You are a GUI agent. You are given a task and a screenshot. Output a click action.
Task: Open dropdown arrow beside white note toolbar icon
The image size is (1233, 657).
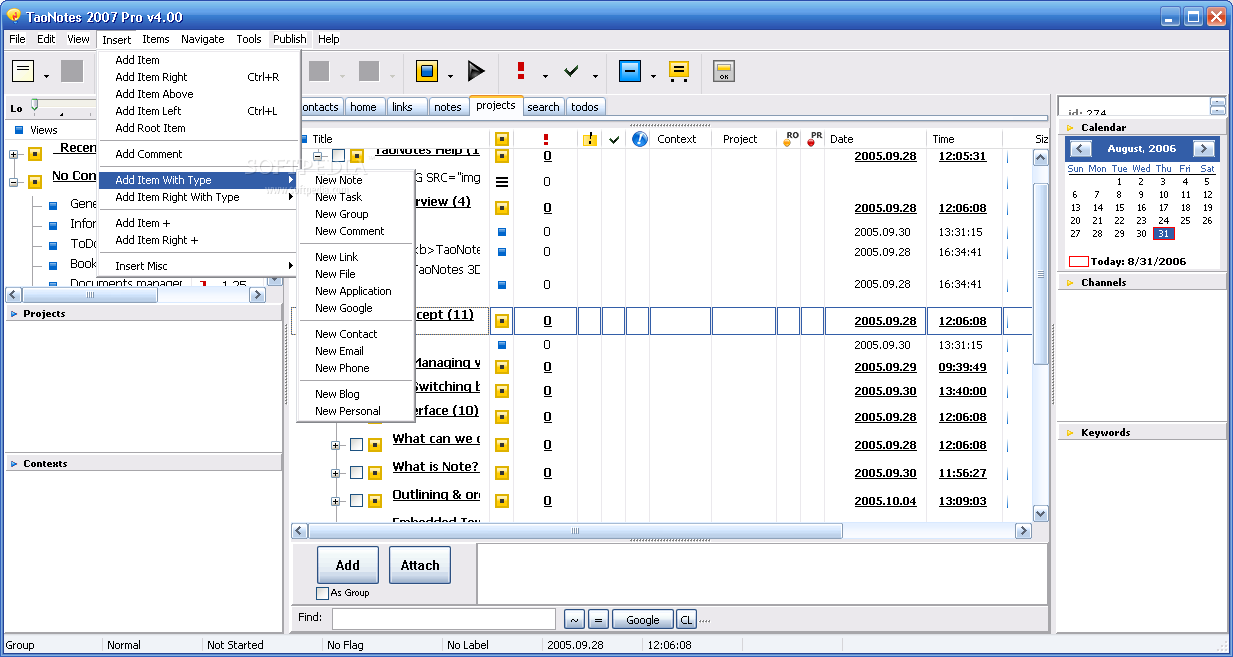click(x=46, y=76)
